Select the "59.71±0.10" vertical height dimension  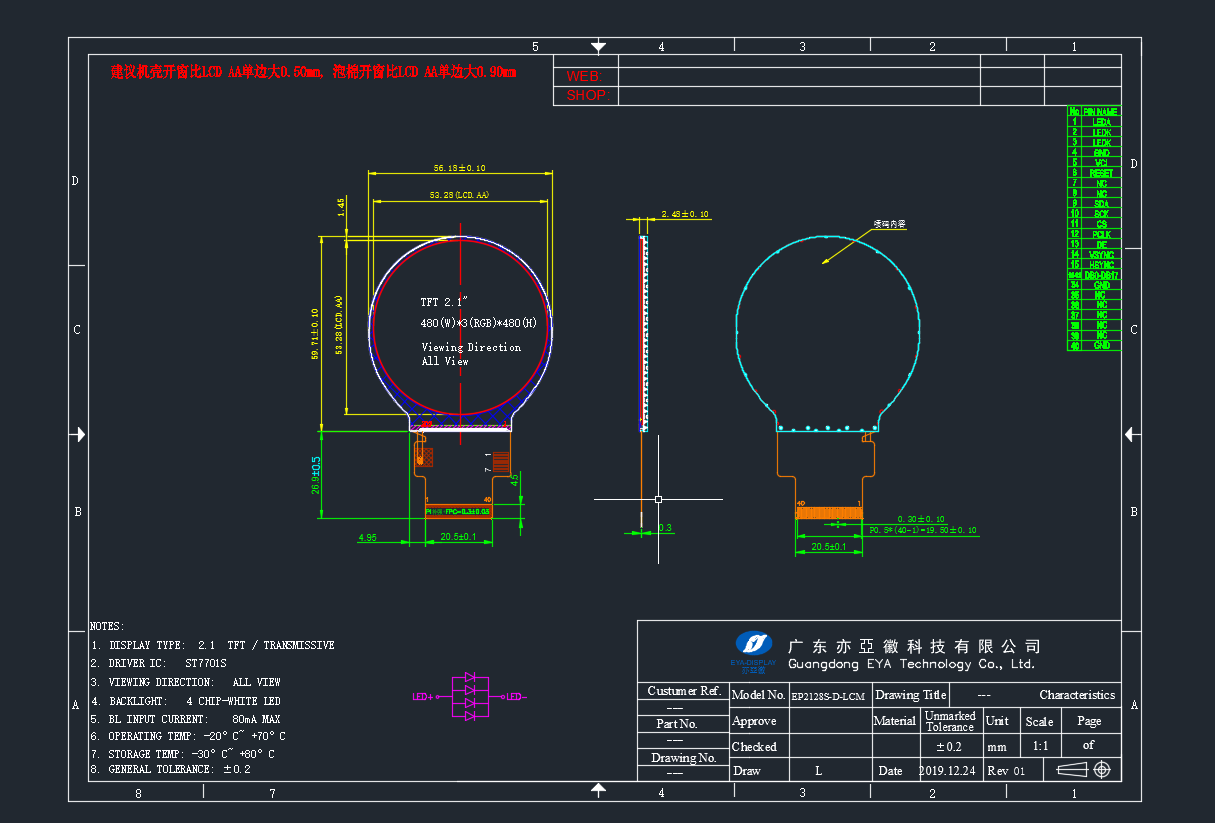pyautogui.click(x=315, y=334)
